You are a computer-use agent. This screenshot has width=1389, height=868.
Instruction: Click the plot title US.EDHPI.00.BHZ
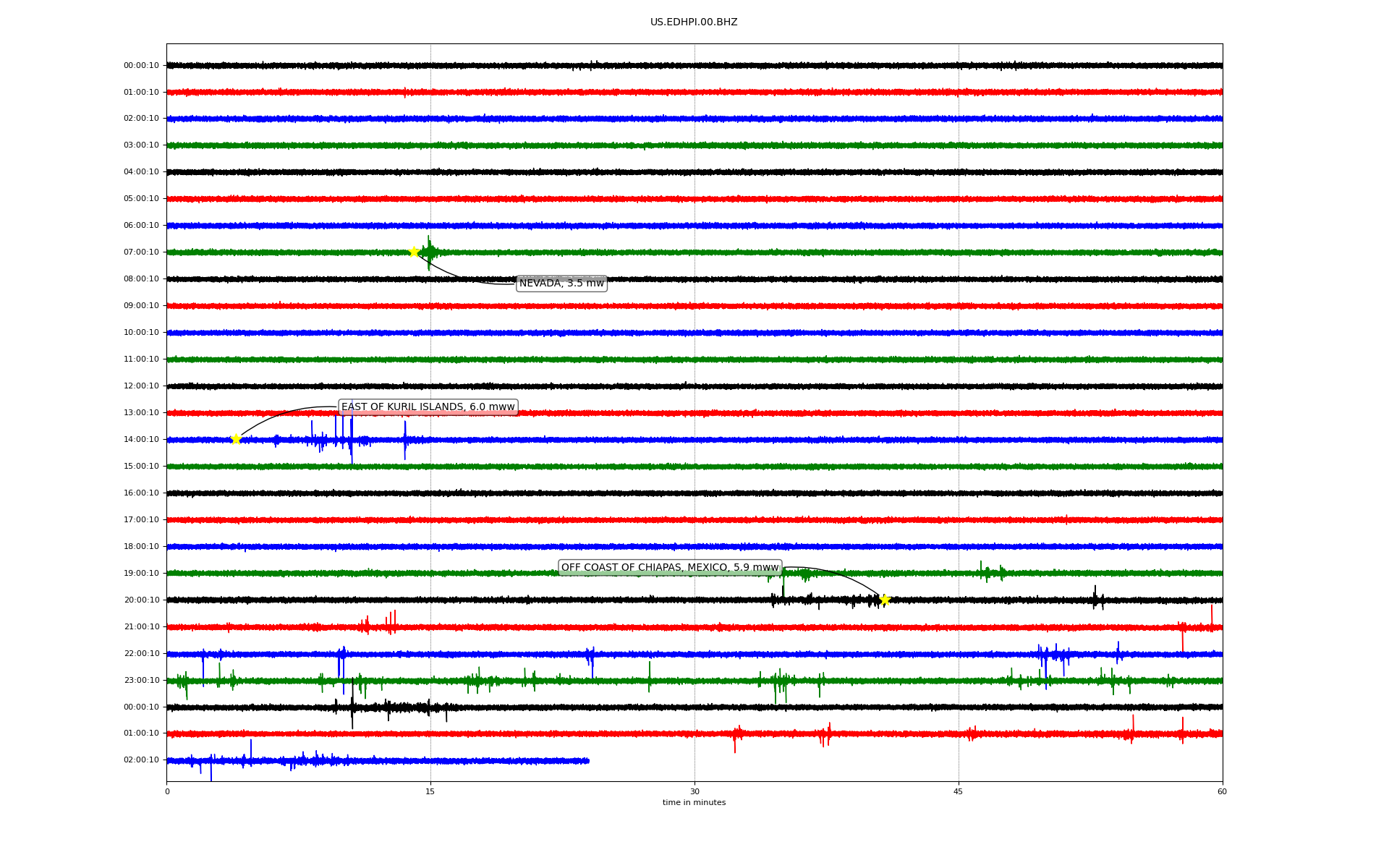pos(694,22)
